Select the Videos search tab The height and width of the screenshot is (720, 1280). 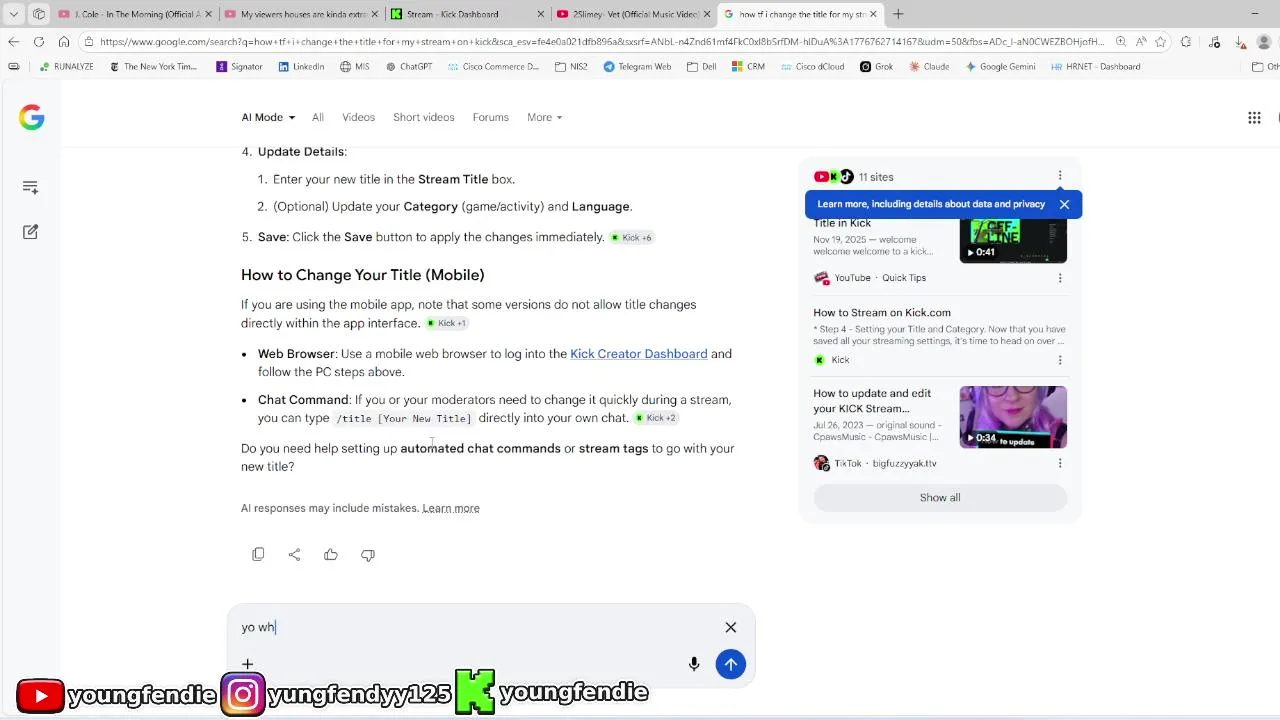click(x=358, y=117)
